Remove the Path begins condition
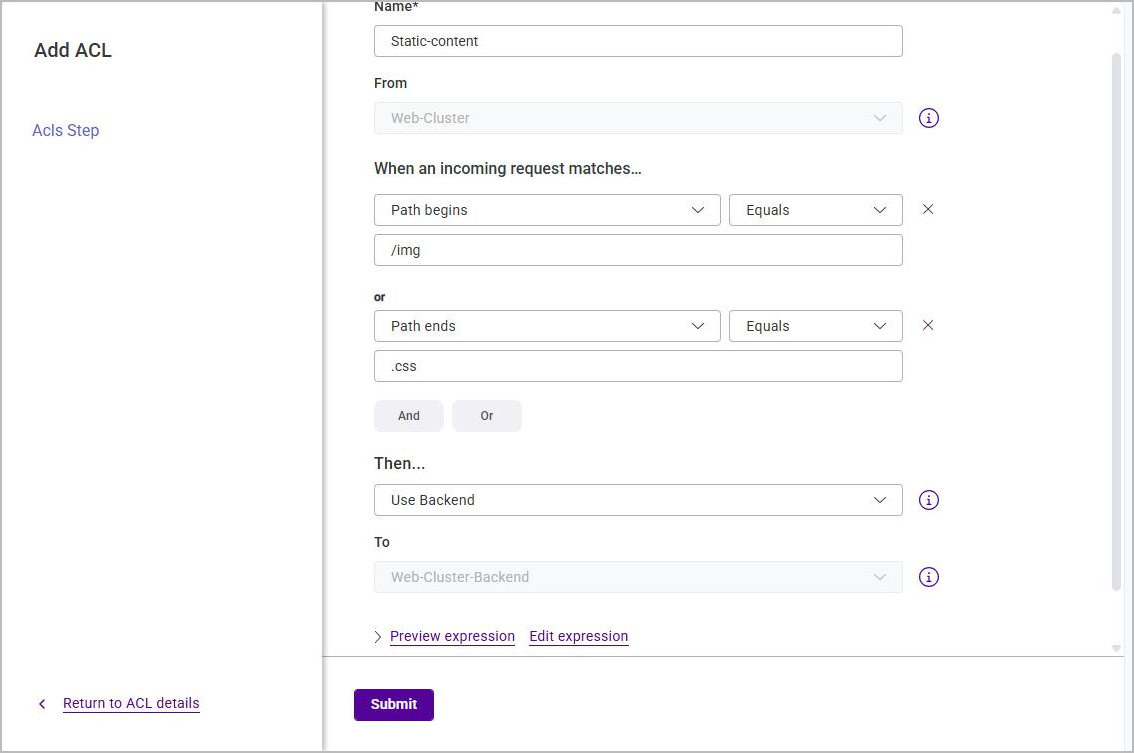This screenshot has width=1134, height=753. pos(928,209)
